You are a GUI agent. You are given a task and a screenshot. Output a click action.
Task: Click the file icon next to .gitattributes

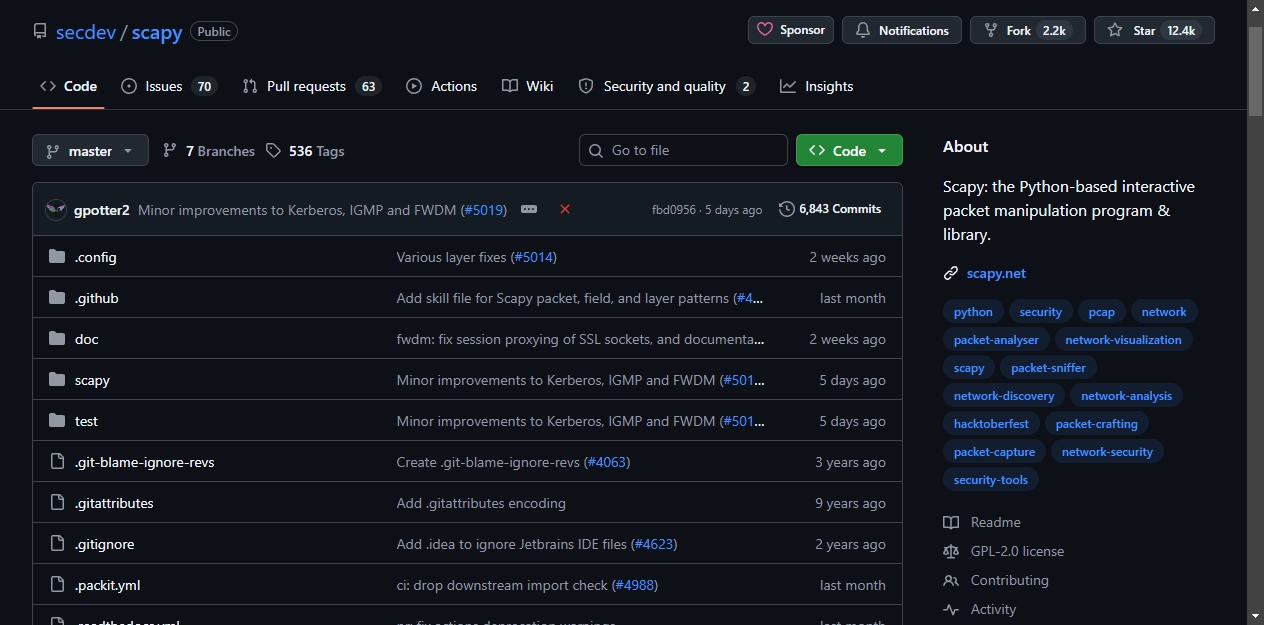coord(57,503)
